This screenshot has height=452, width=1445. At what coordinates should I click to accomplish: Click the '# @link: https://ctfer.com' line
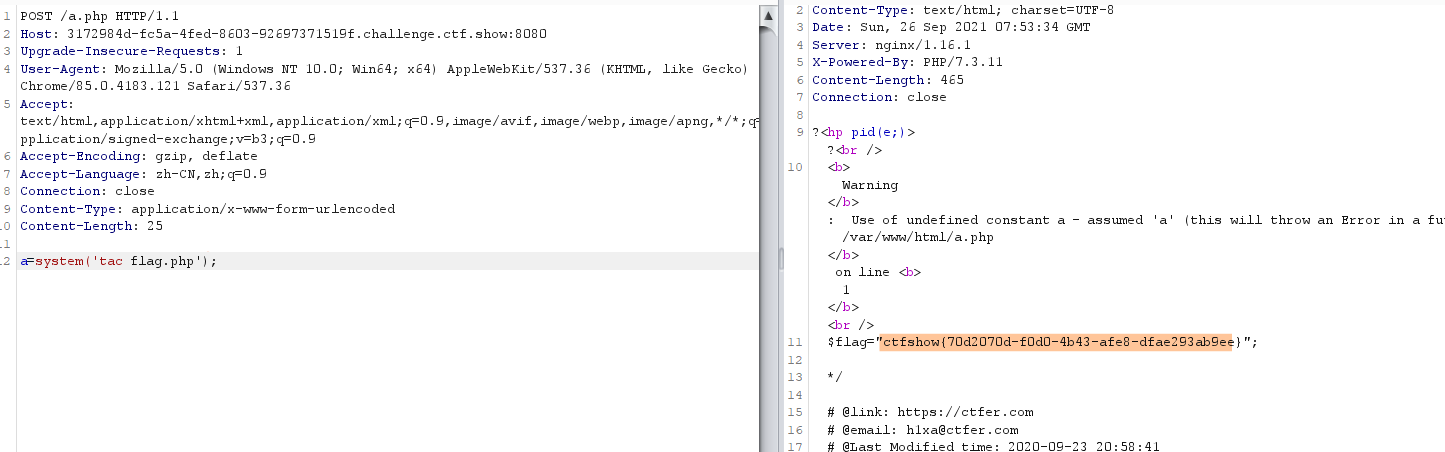pos(930,412)
